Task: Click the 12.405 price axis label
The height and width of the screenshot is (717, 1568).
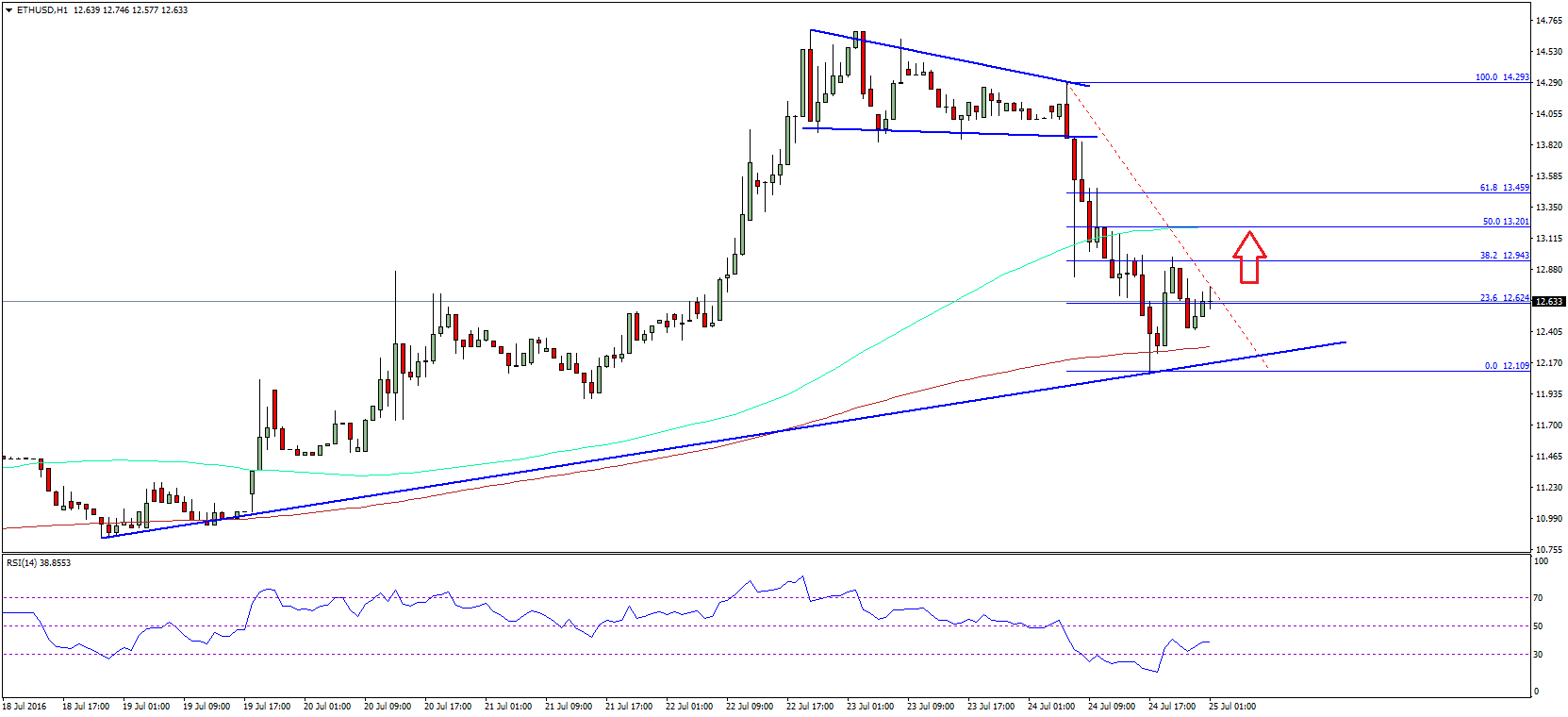Action: [1548, 332]
